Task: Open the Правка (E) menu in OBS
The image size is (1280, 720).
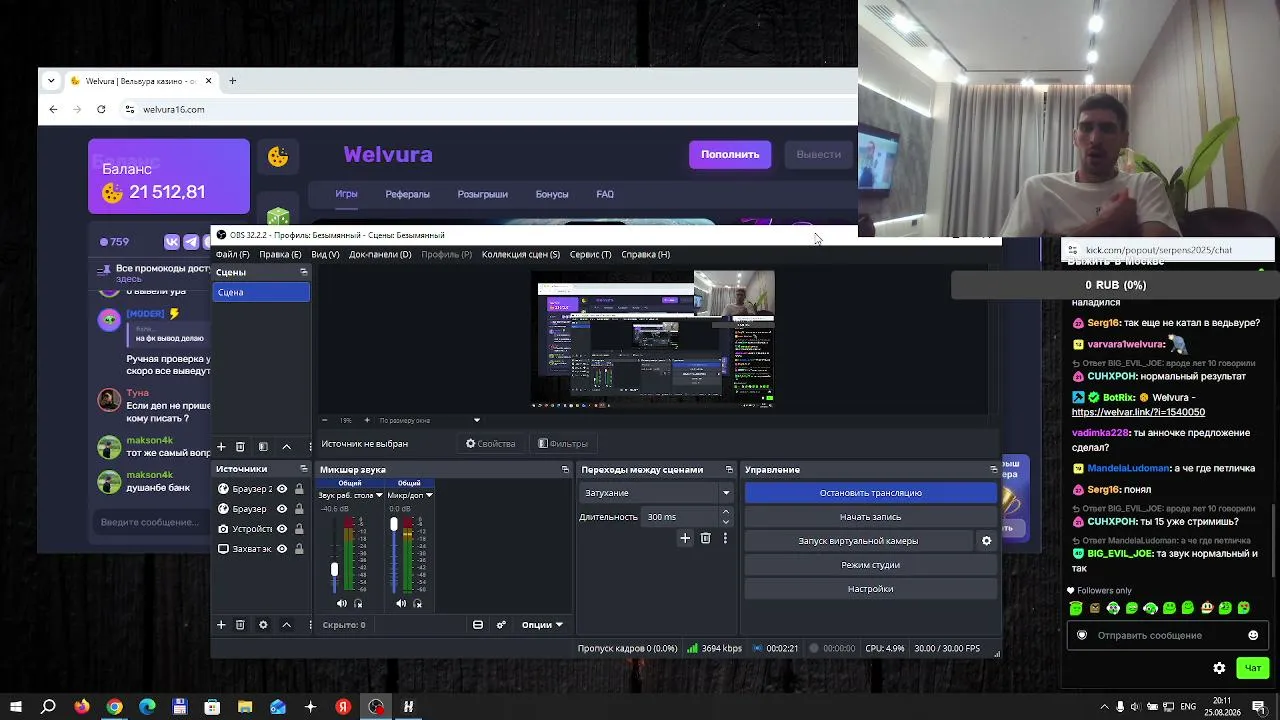Action: click(x=280, y=254)
